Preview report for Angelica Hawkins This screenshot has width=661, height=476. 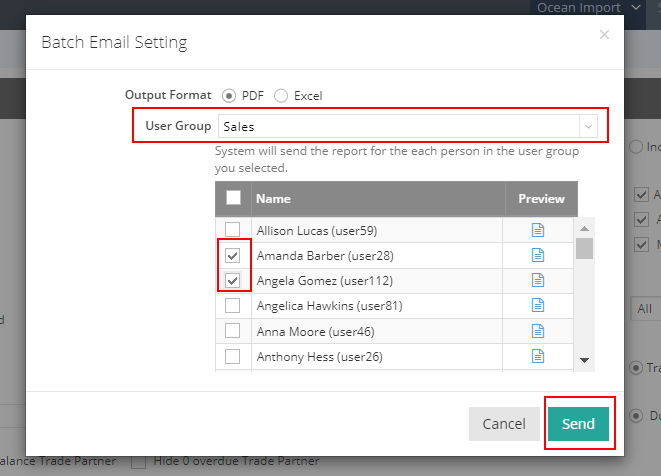click(537, 305)
